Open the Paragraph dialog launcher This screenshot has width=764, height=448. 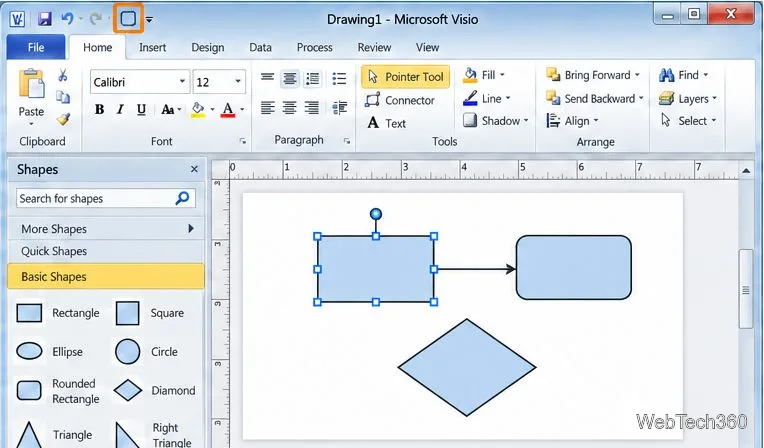[x=347, y=141]
